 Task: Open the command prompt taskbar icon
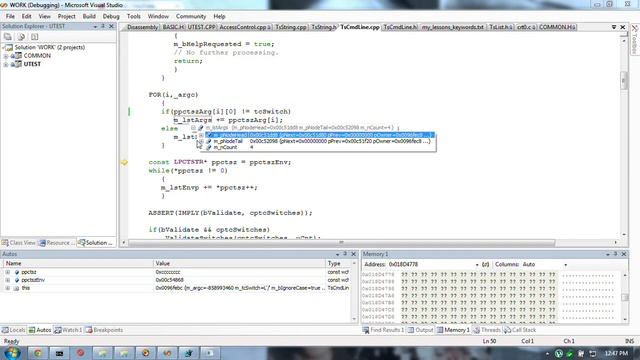(x=60, y=353)
